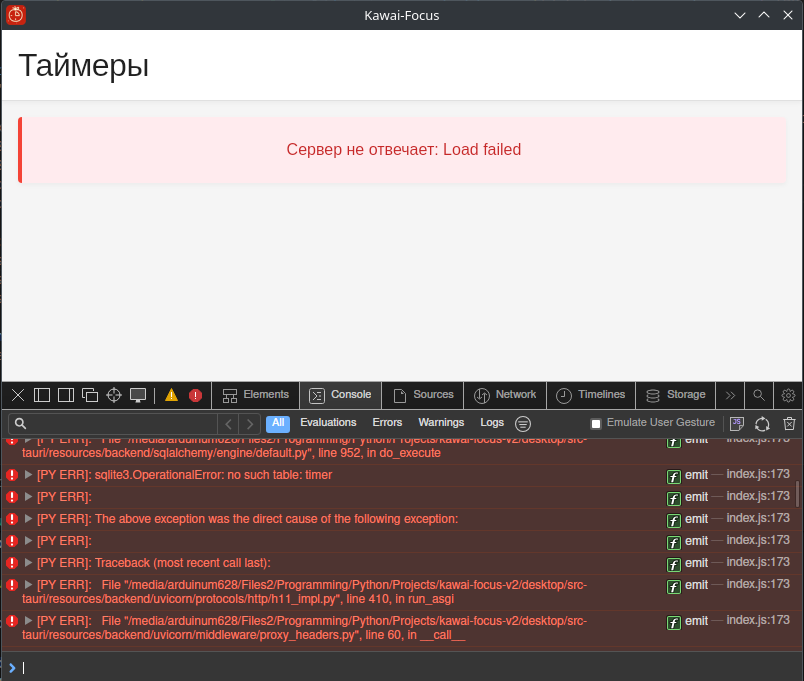Open inspector settings gear icon
This screenshot has width=804, height=681.
[x=788, y=395]
